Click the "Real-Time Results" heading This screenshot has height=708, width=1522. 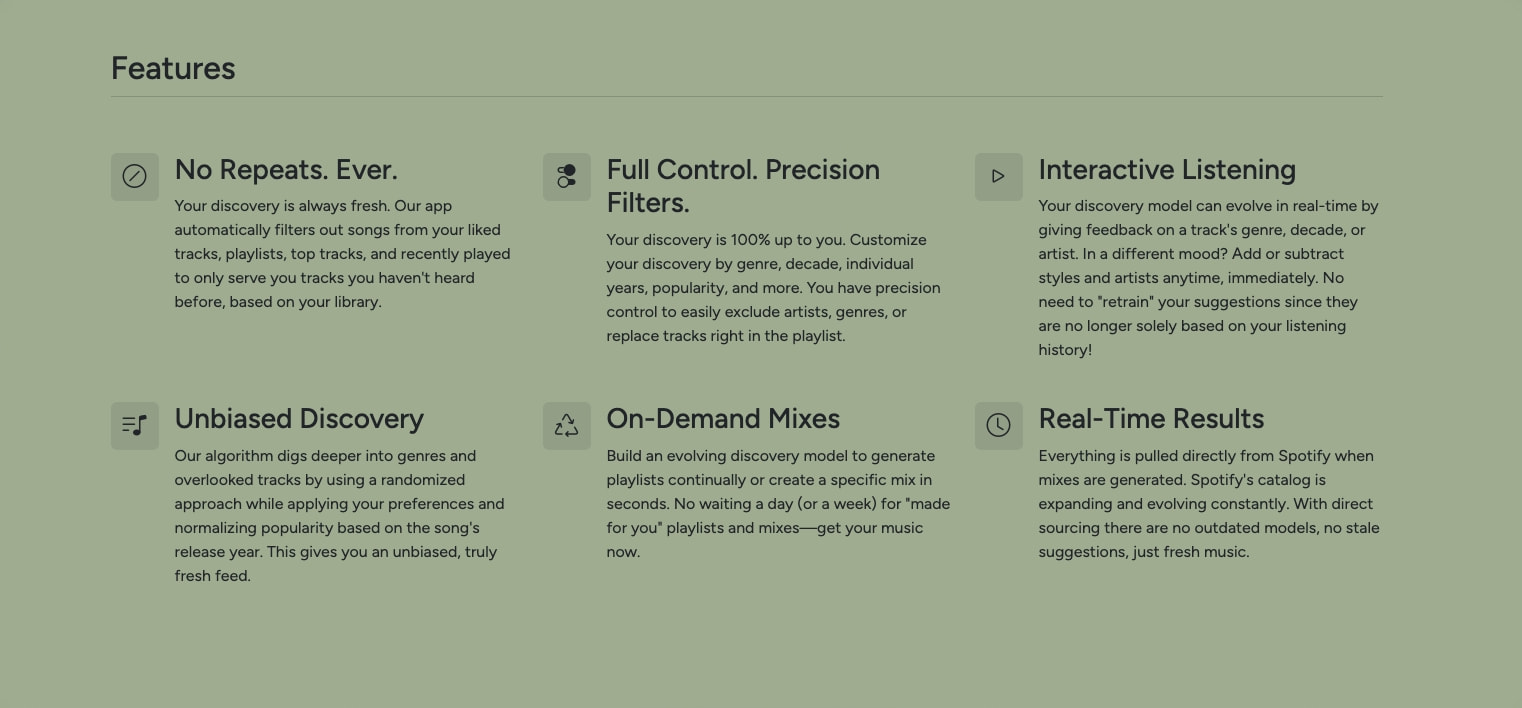tap(1151, 419)
